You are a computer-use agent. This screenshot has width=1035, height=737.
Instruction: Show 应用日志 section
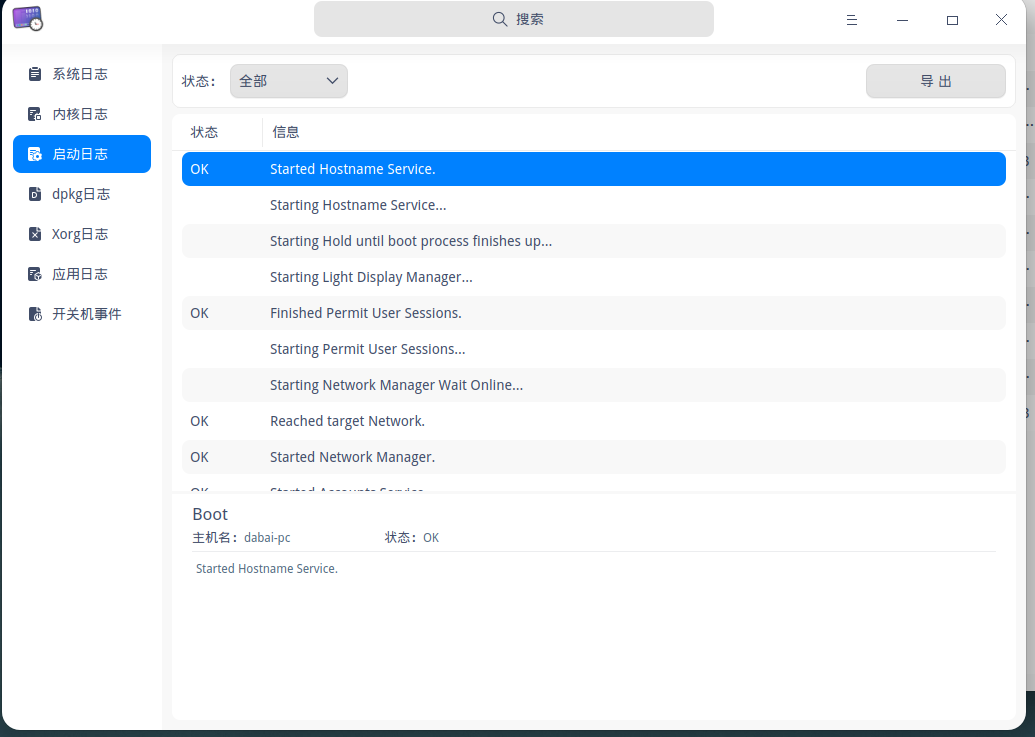(82, 274)
